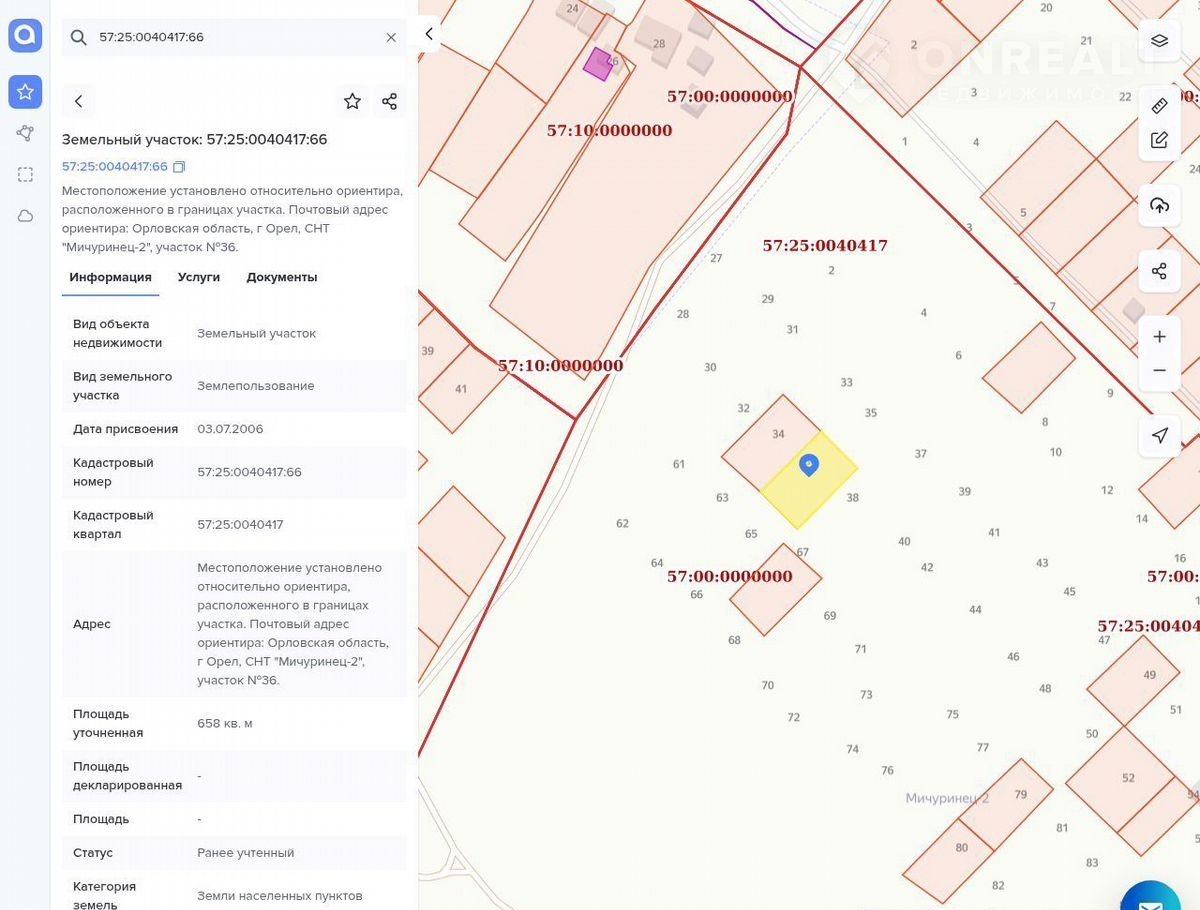
Task: Zoom out of the map
Action: 1159,370
